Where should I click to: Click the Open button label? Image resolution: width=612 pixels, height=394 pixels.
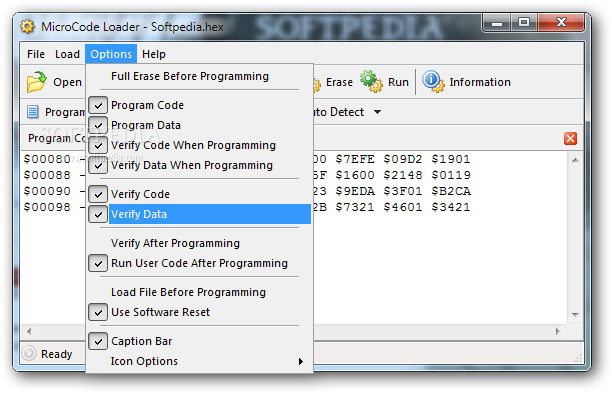click(67, 82)
